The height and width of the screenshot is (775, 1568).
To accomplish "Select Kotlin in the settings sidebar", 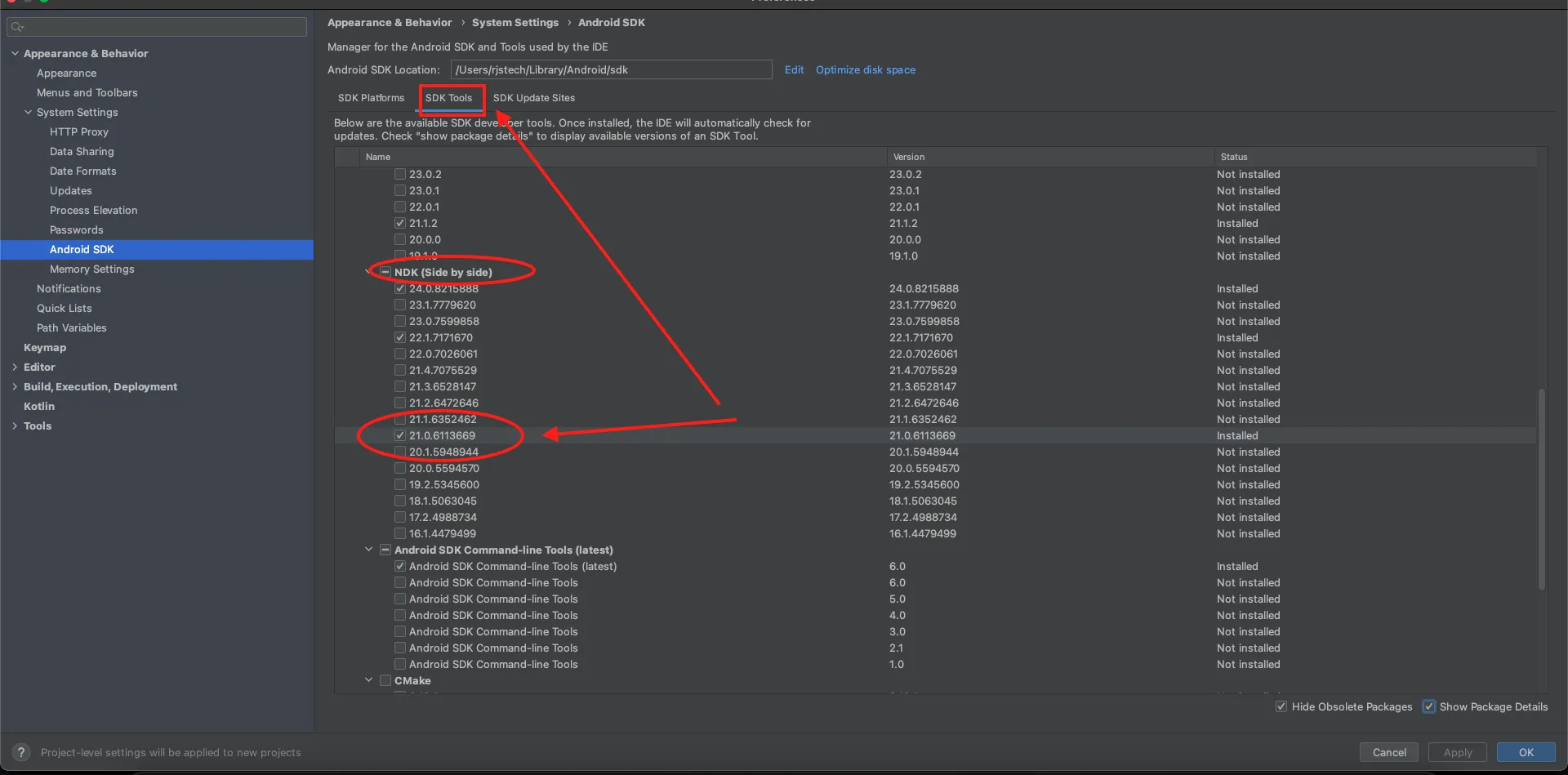I will tap(39, 406).
